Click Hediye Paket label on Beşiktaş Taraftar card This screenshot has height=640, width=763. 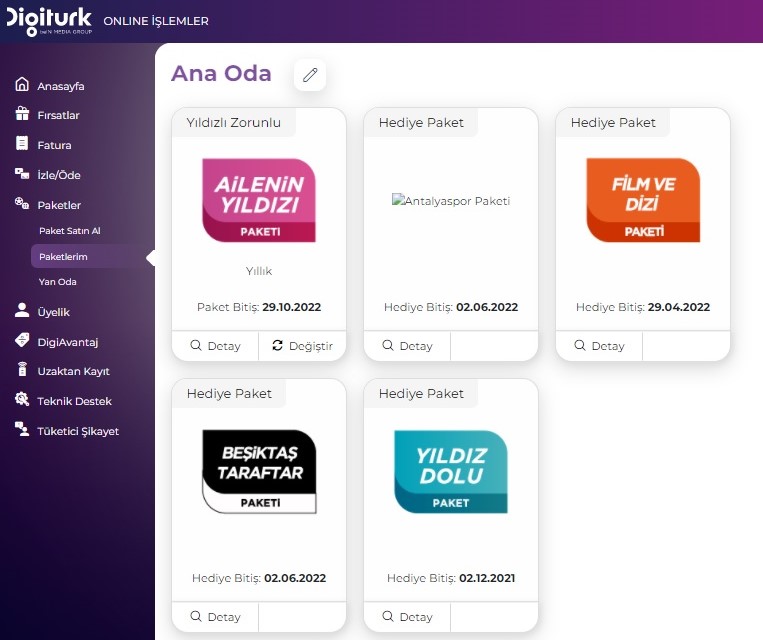click(229, 394)
